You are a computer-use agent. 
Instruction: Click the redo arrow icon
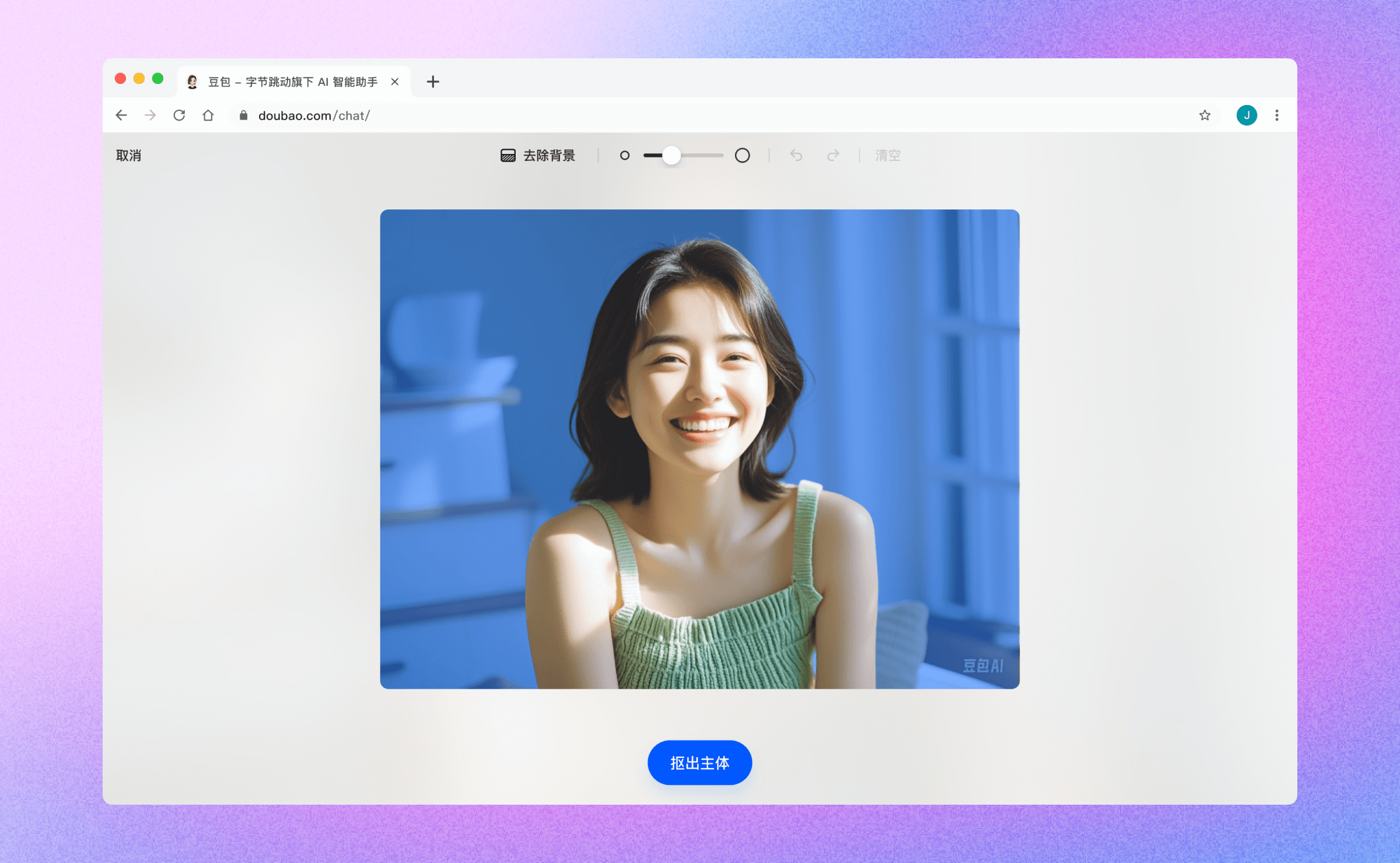coord(833,156)
